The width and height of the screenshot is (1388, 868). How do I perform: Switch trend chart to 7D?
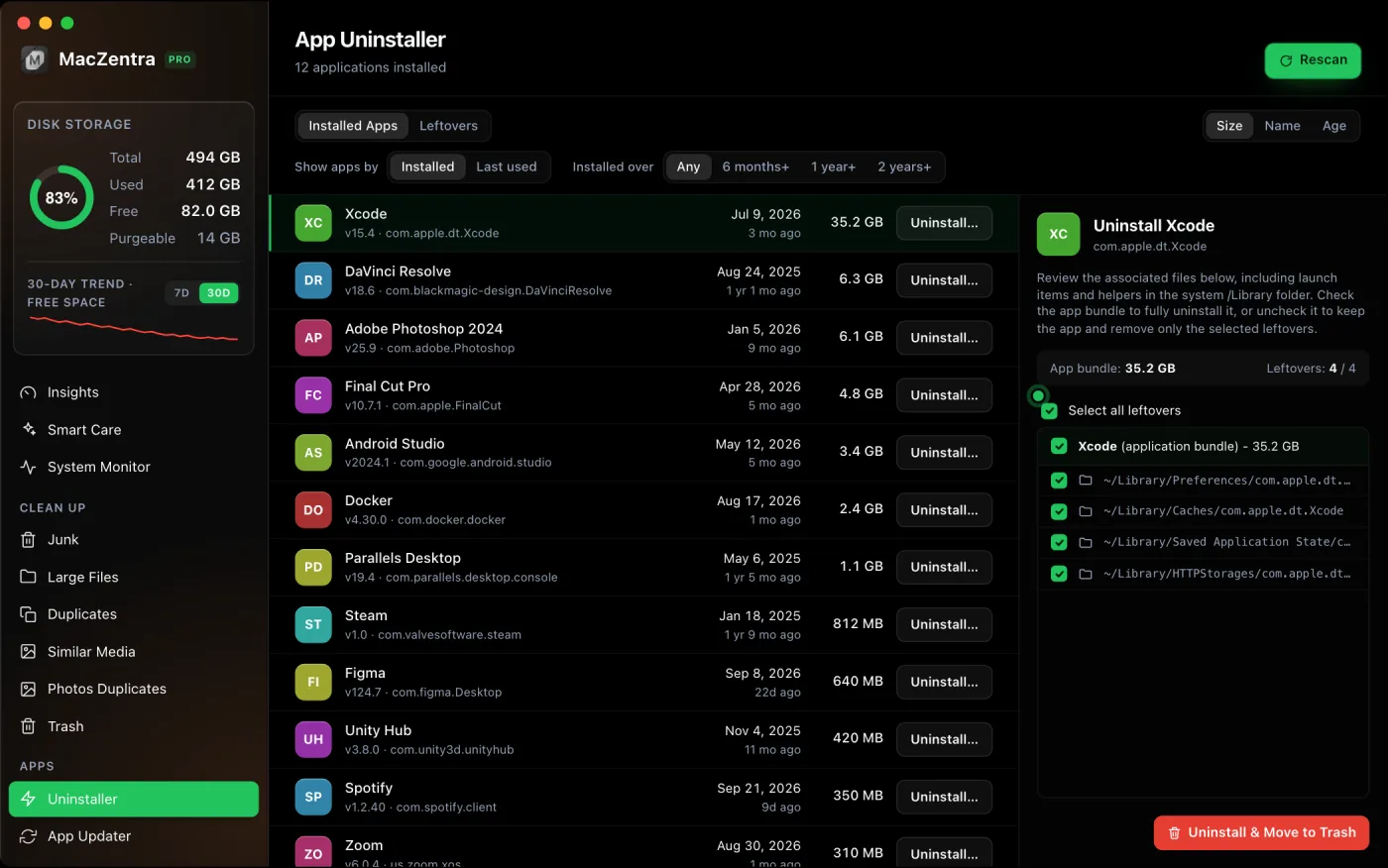(181, 293)
